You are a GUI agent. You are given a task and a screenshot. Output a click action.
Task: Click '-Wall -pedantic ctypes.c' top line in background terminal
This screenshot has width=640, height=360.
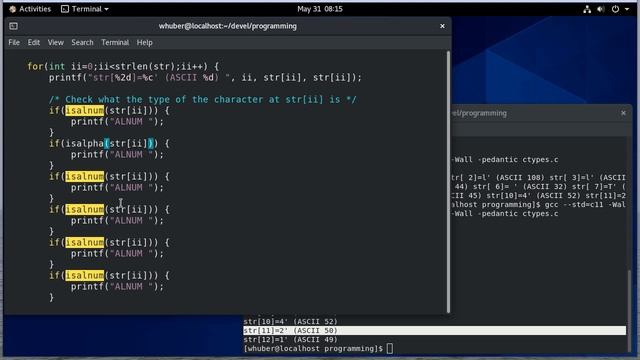pyautogui.click(x=505, y=160)
